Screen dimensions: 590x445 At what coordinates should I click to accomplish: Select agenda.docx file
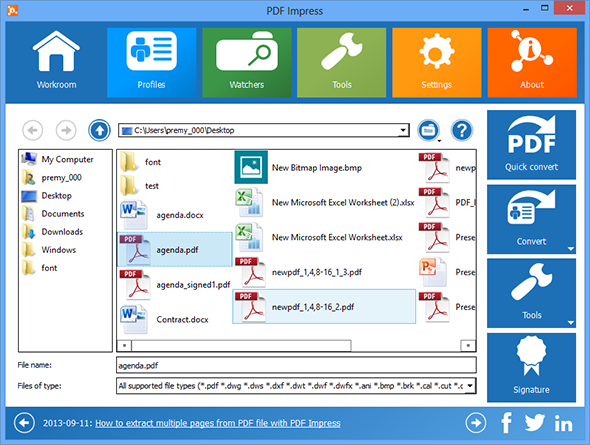tap(162, 215)
